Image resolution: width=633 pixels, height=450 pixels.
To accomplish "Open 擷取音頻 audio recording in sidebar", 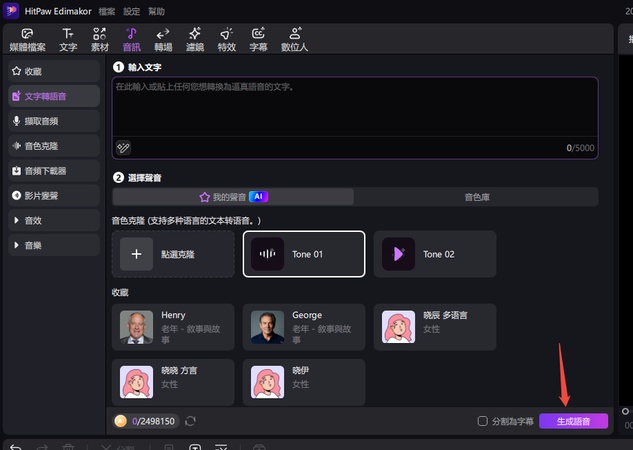I will click(54, 121).
